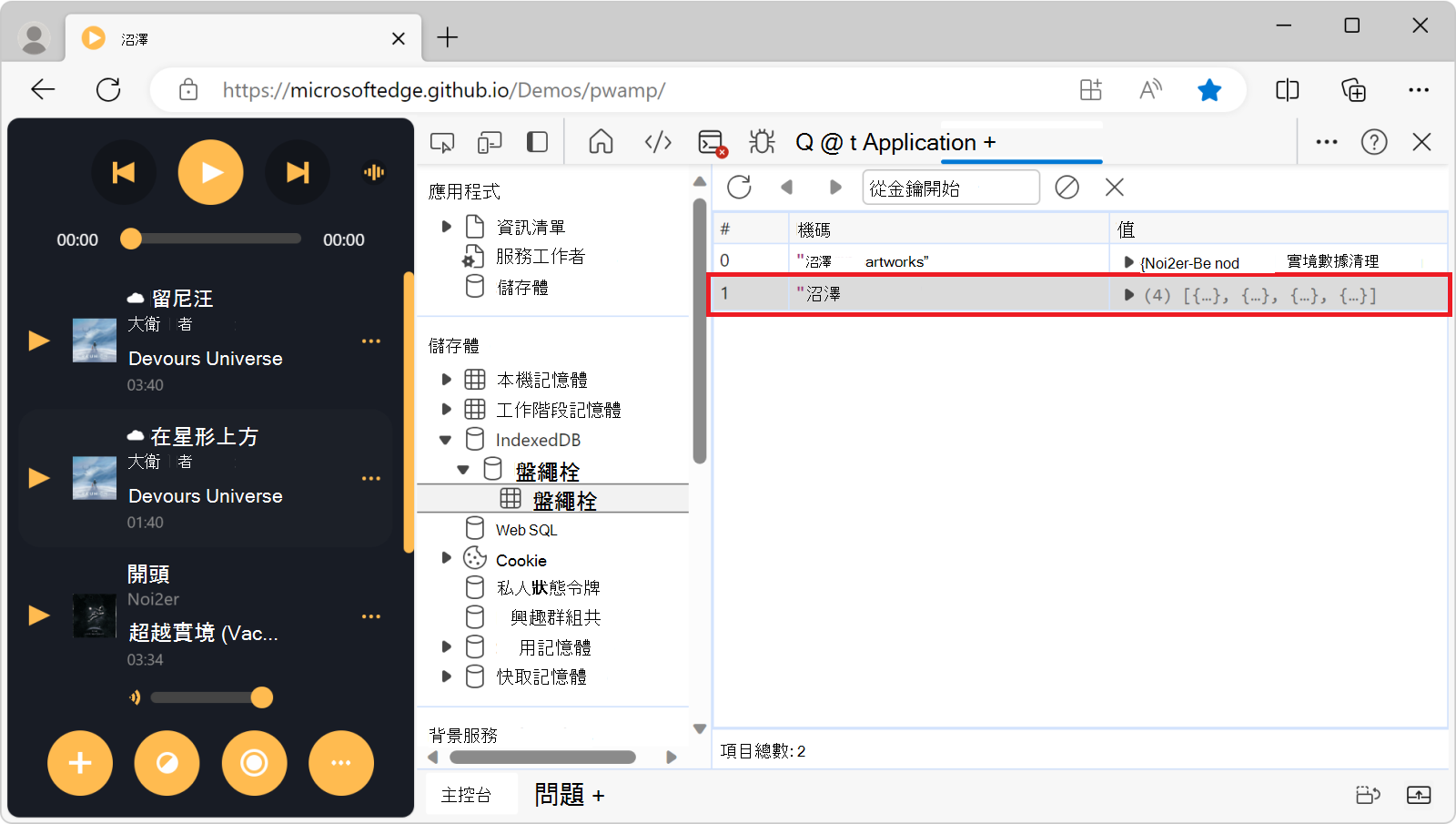Select 興趣群組共 in the sidebar
Viewport: 1456px width, 824px height.
pos(555,618)
